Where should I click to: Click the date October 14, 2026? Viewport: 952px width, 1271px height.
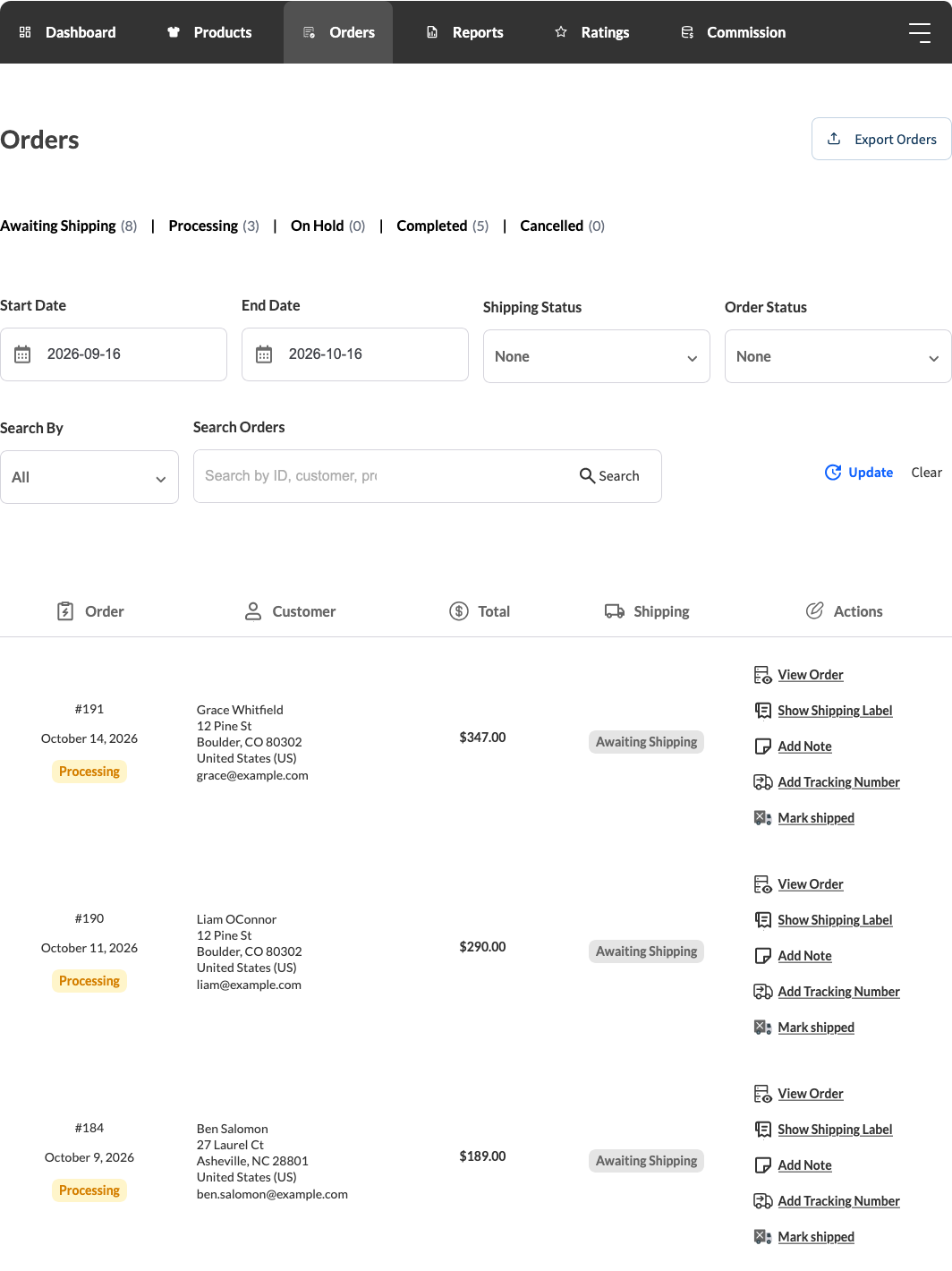[89, 738]
